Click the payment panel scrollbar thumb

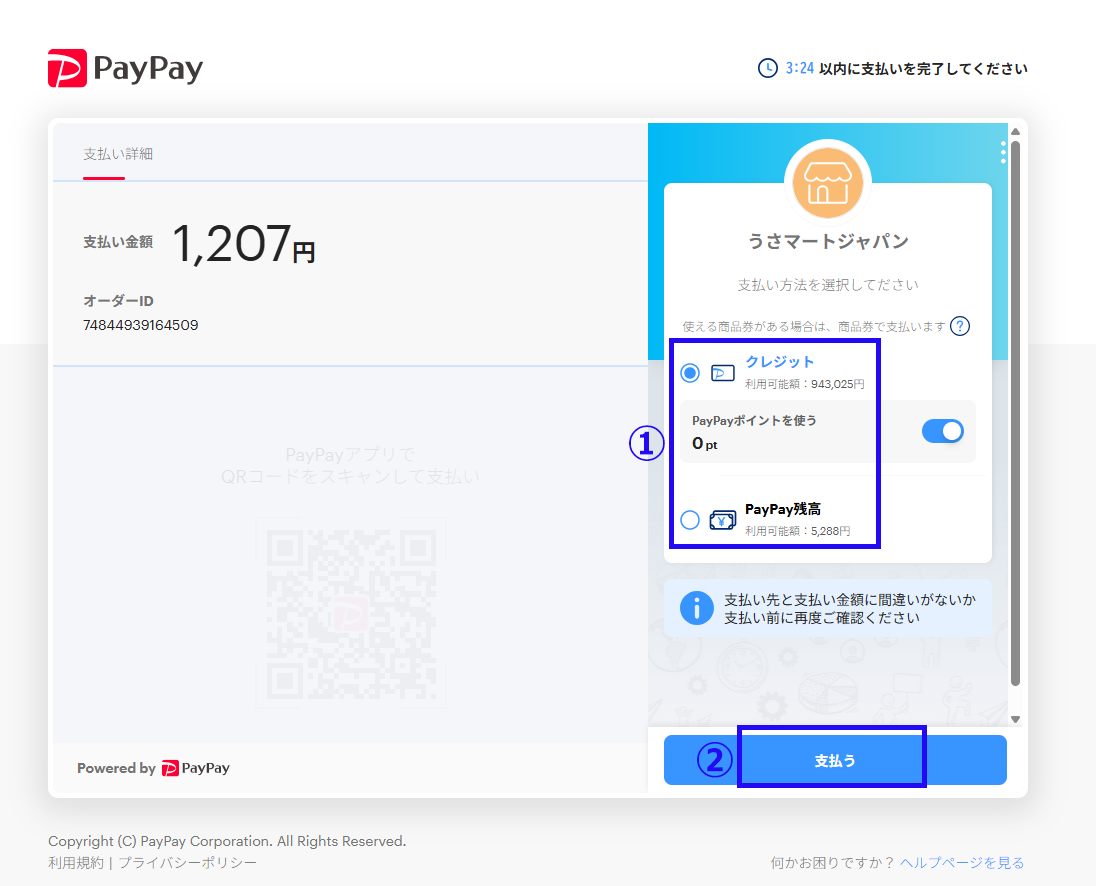1016,414
